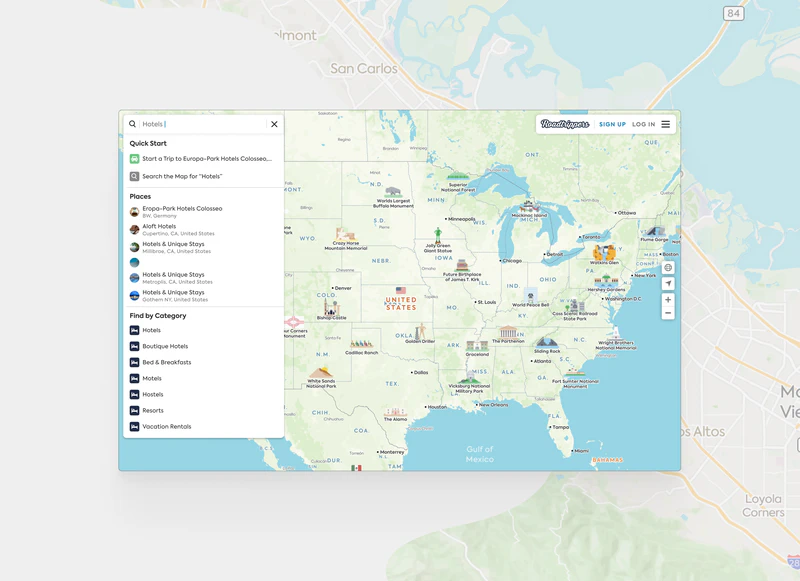
Task: Click the unlabeled round blue place thumbnail
Action: [134, 263]
